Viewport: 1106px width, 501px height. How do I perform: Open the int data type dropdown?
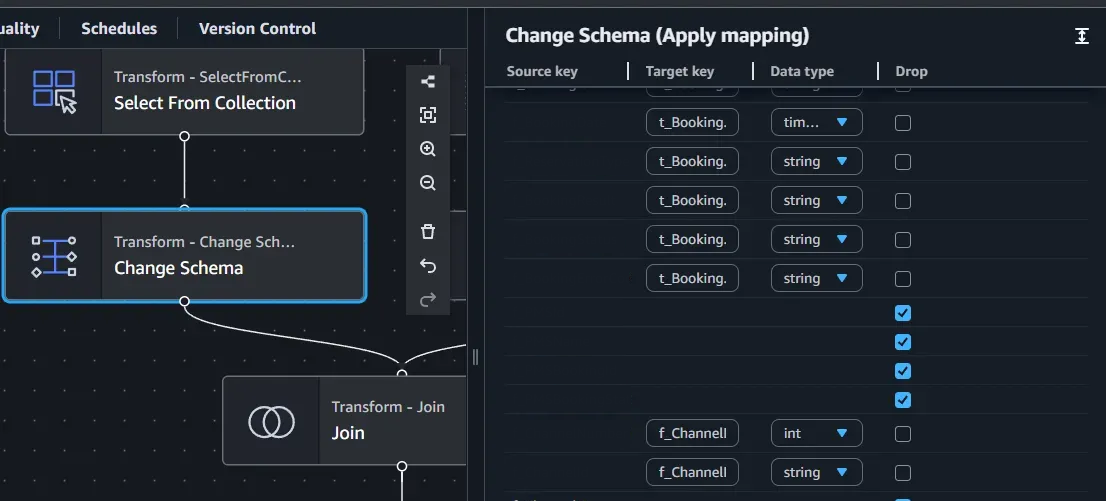pyautogui.click(x=816, y=433)
